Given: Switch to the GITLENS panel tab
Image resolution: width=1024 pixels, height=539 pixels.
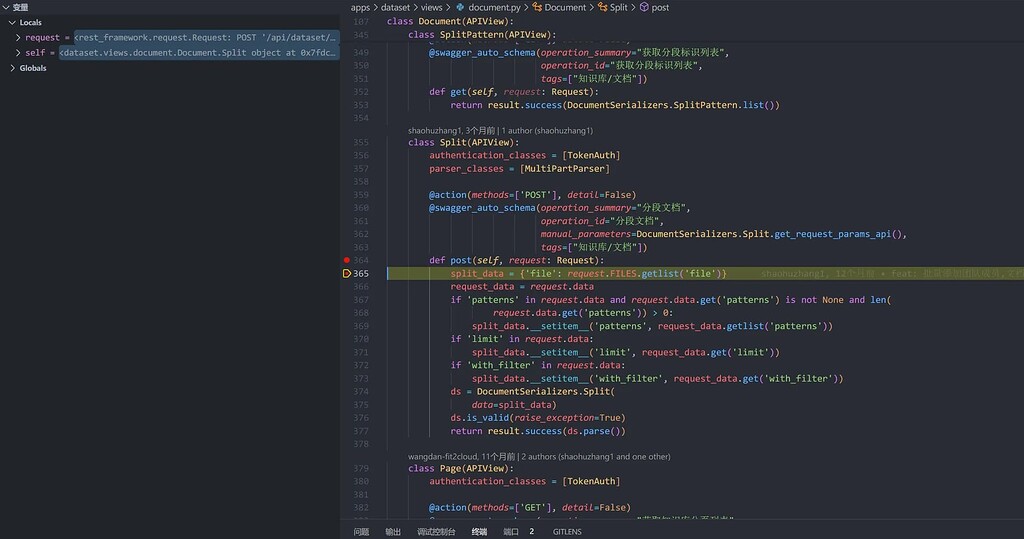Looking at the screenshot, I should [565, 531].
